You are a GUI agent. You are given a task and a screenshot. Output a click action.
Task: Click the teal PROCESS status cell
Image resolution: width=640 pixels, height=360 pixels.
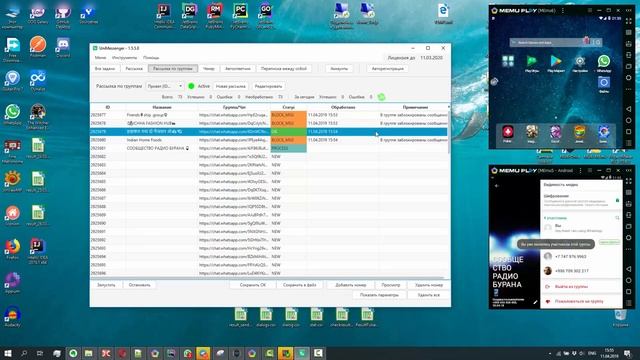(288, 148)
